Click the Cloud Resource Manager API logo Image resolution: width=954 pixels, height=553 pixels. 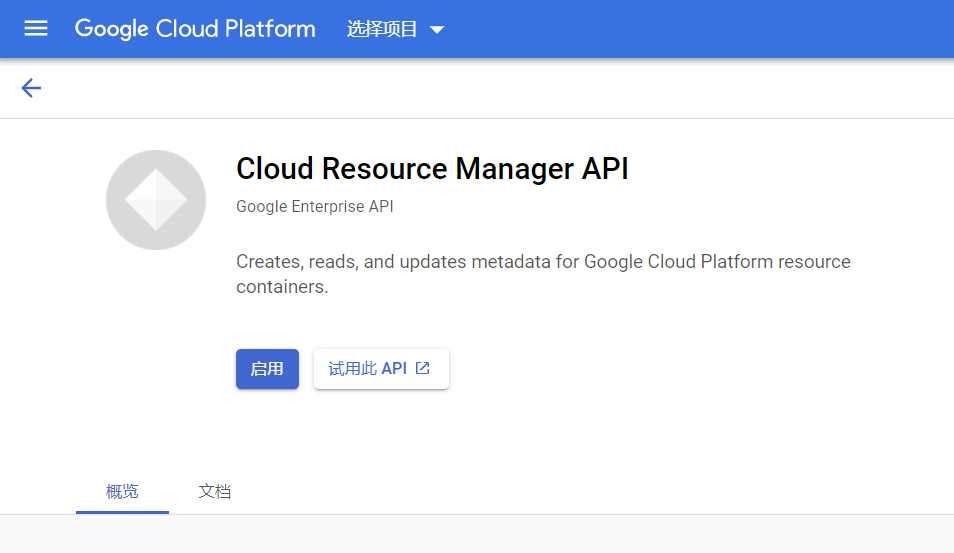pos(156,200)
